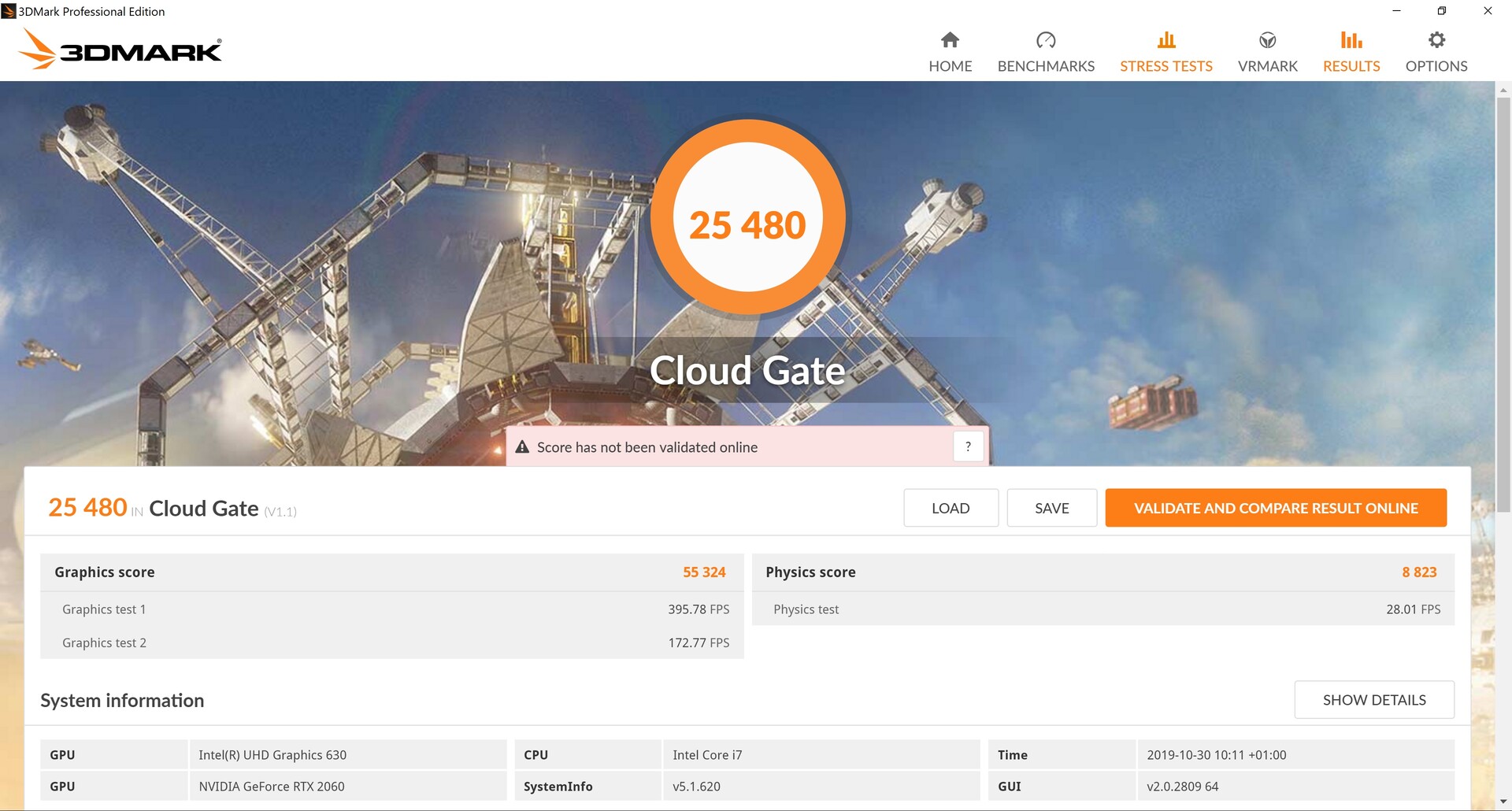Click the Options gear icon

tap(1436, 39)
